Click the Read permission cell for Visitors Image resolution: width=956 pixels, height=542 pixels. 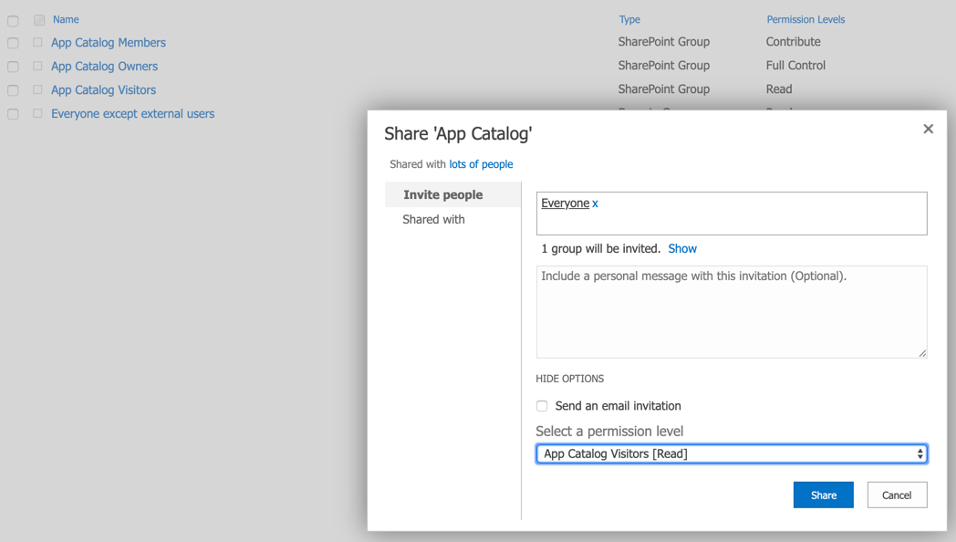[779, 89]
